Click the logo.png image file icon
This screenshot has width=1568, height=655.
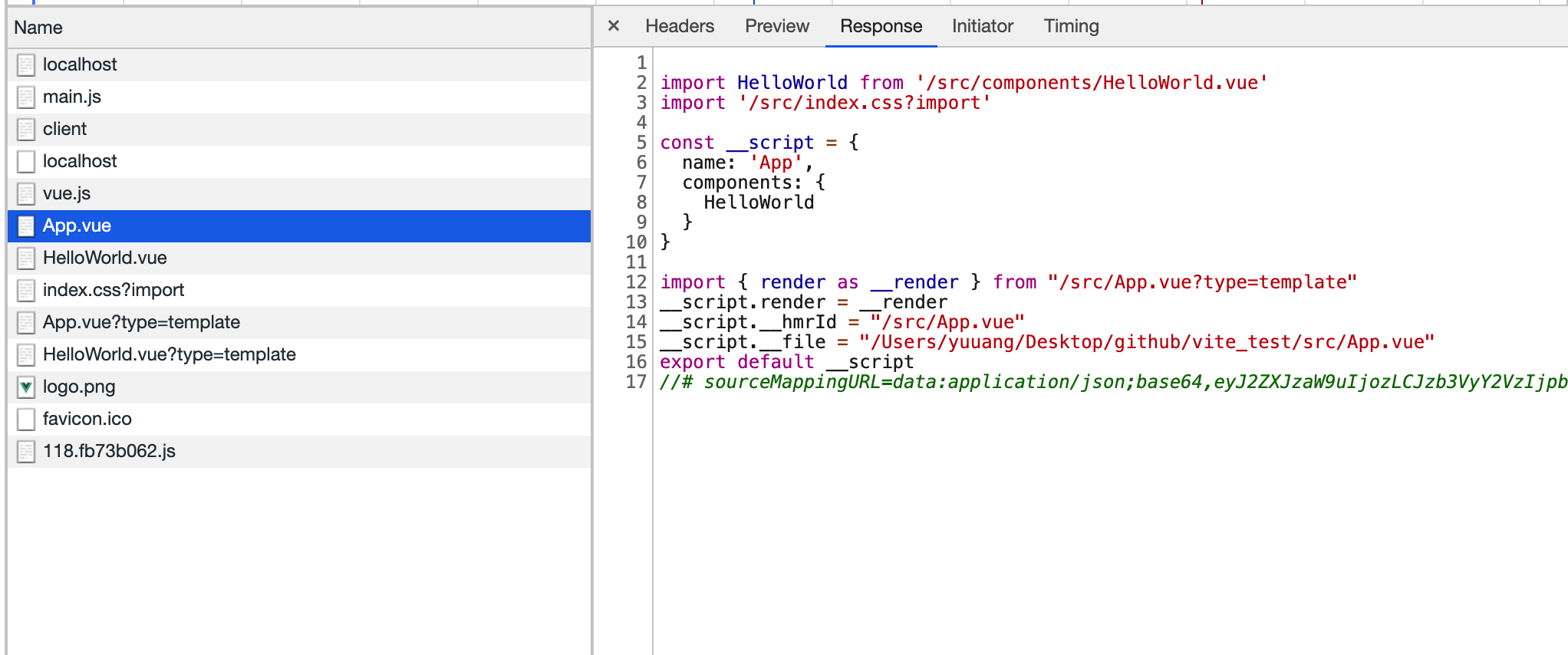pyautogui.click(x=26, y=387)
